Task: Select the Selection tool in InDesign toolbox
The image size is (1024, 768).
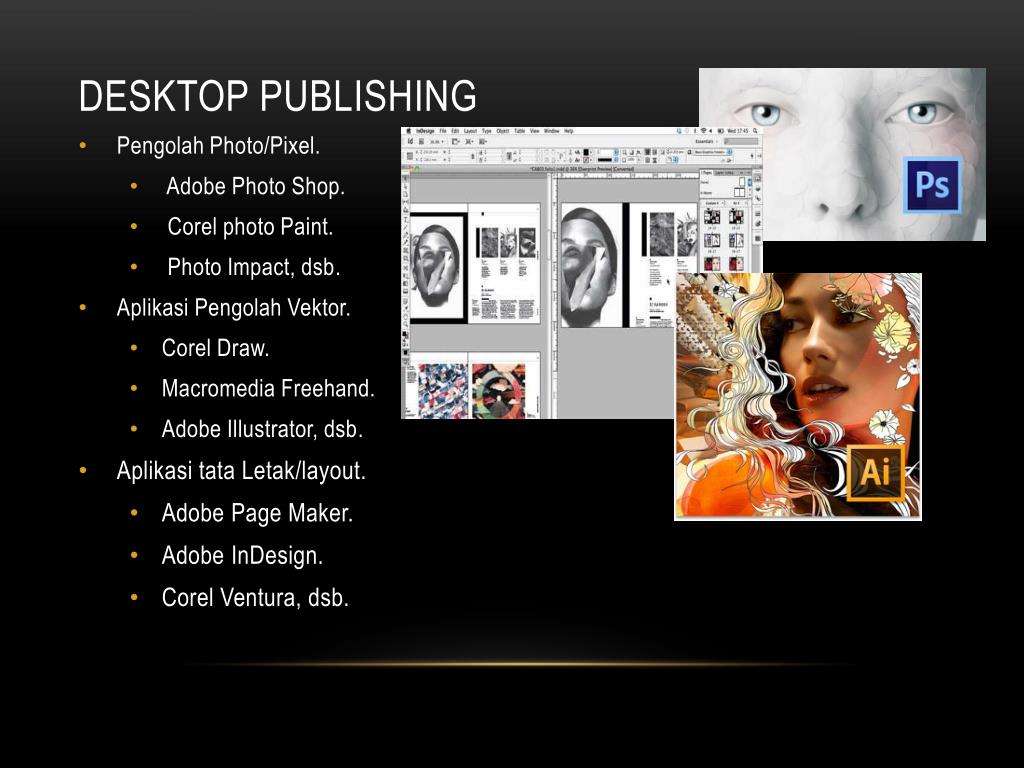Action: tap(406, 178)
